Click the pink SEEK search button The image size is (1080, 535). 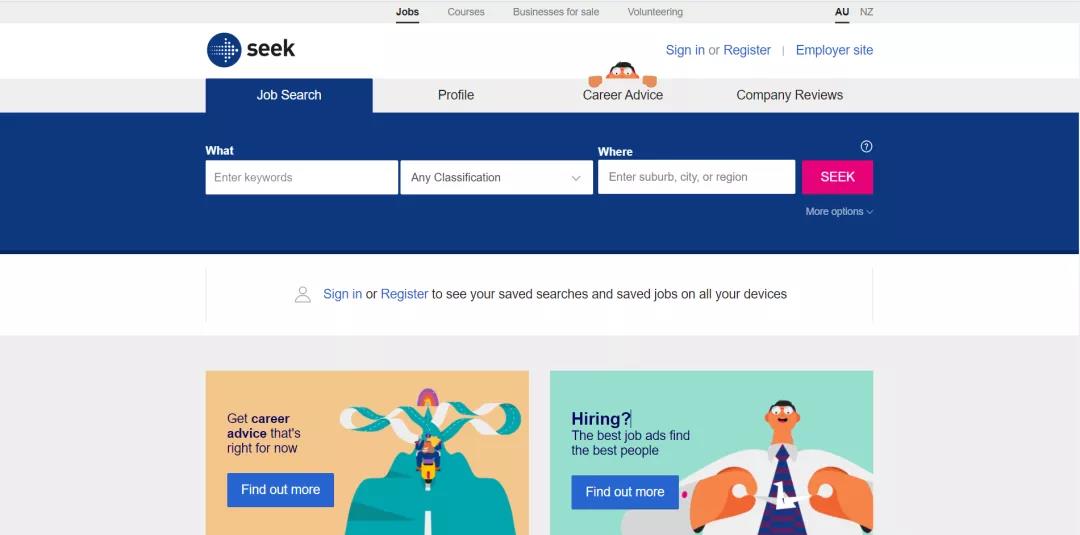(838, 177)
